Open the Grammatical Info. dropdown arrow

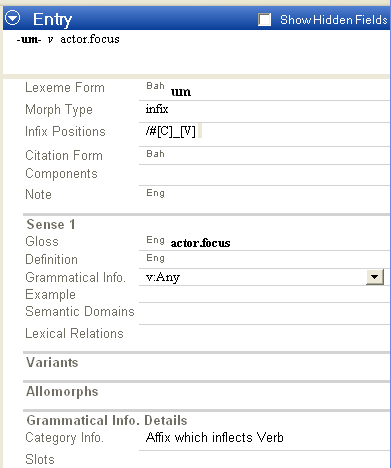(375, 277)
